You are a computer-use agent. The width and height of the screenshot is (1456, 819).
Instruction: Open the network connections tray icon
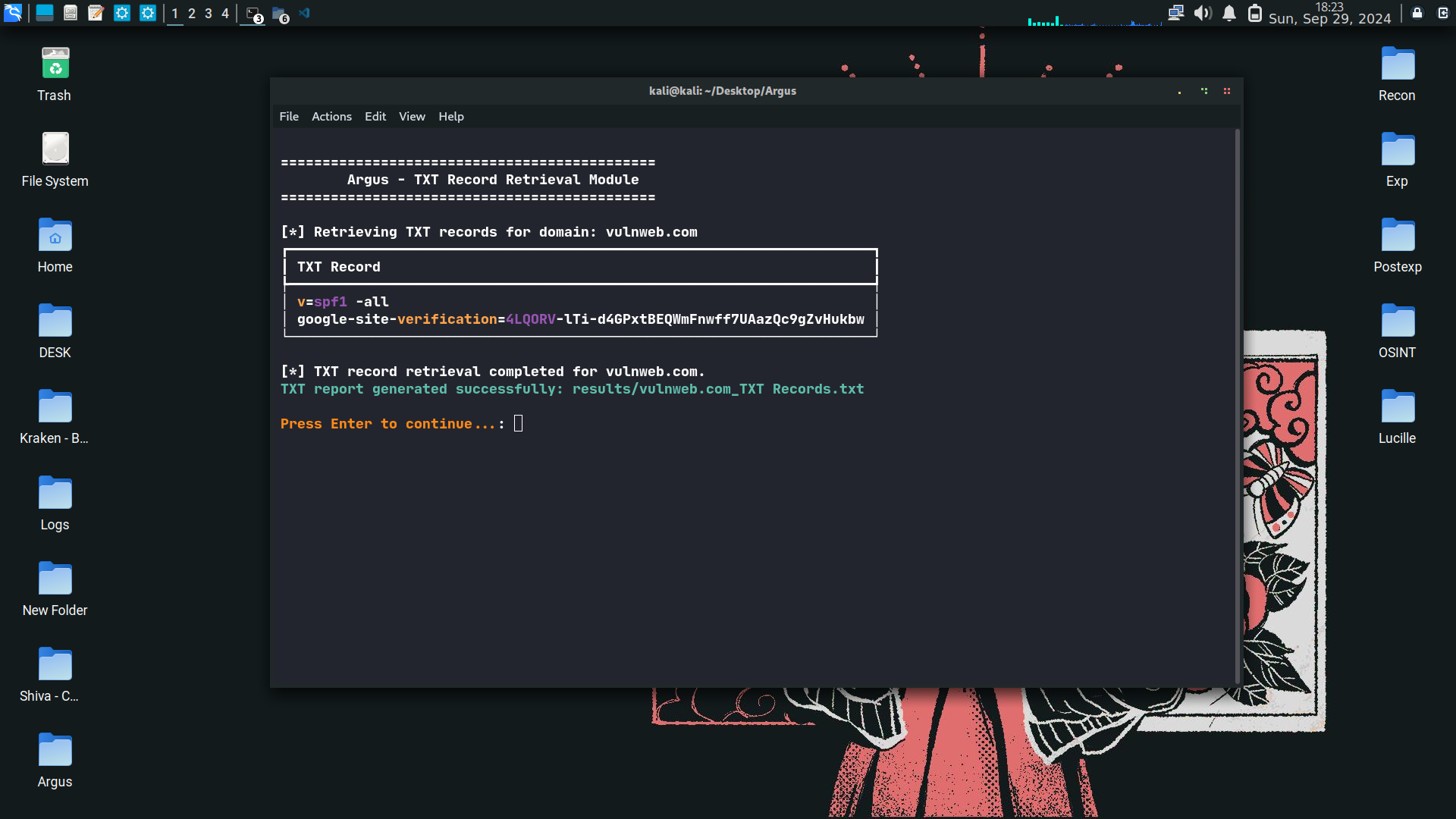click(1175, 13)
